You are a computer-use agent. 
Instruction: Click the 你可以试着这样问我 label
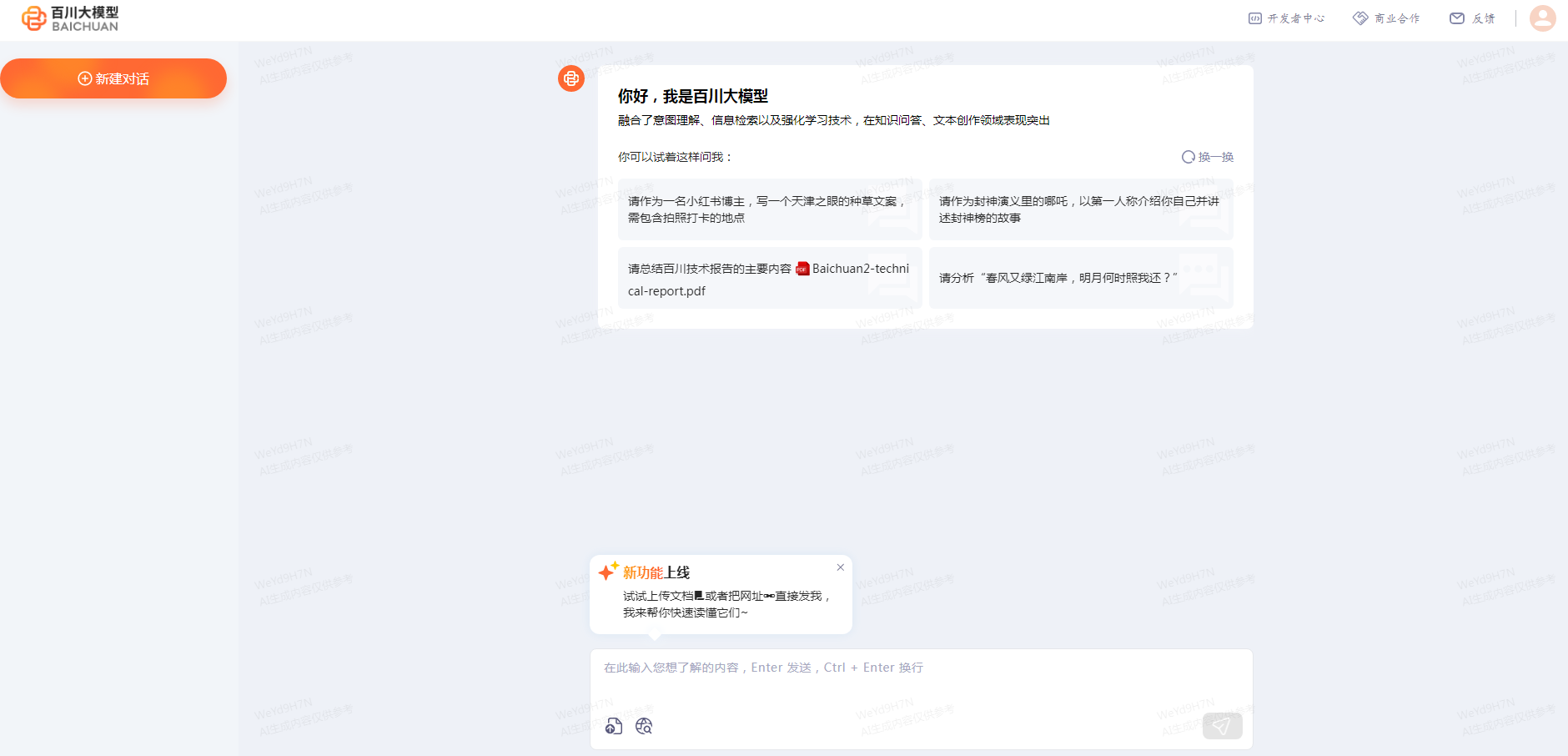[x=675, y=157]
